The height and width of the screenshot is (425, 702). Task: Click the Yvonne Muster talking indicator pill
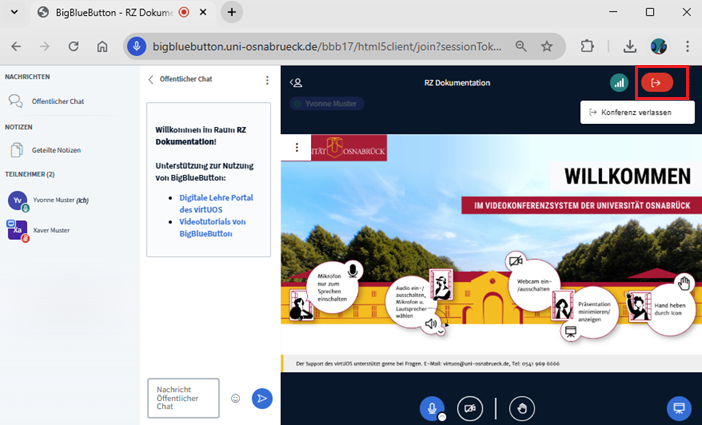click(327, 103)
